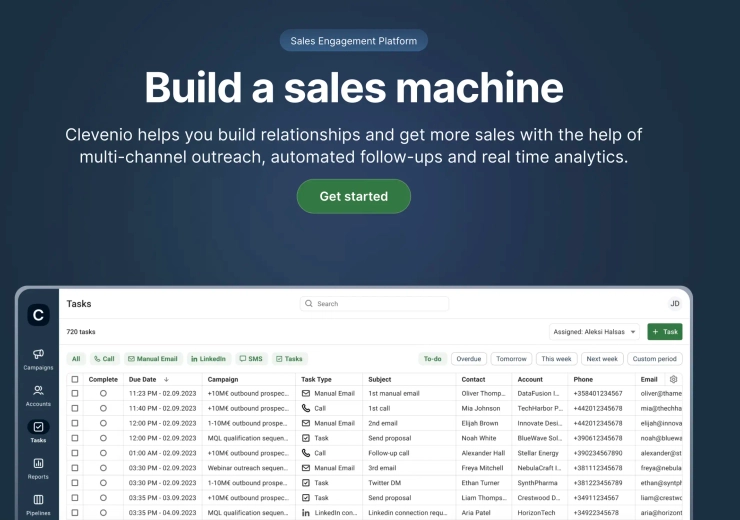This screenshot has height=520, width=740.
Task: Select the All filter tab
Action: tap(76, 359)
